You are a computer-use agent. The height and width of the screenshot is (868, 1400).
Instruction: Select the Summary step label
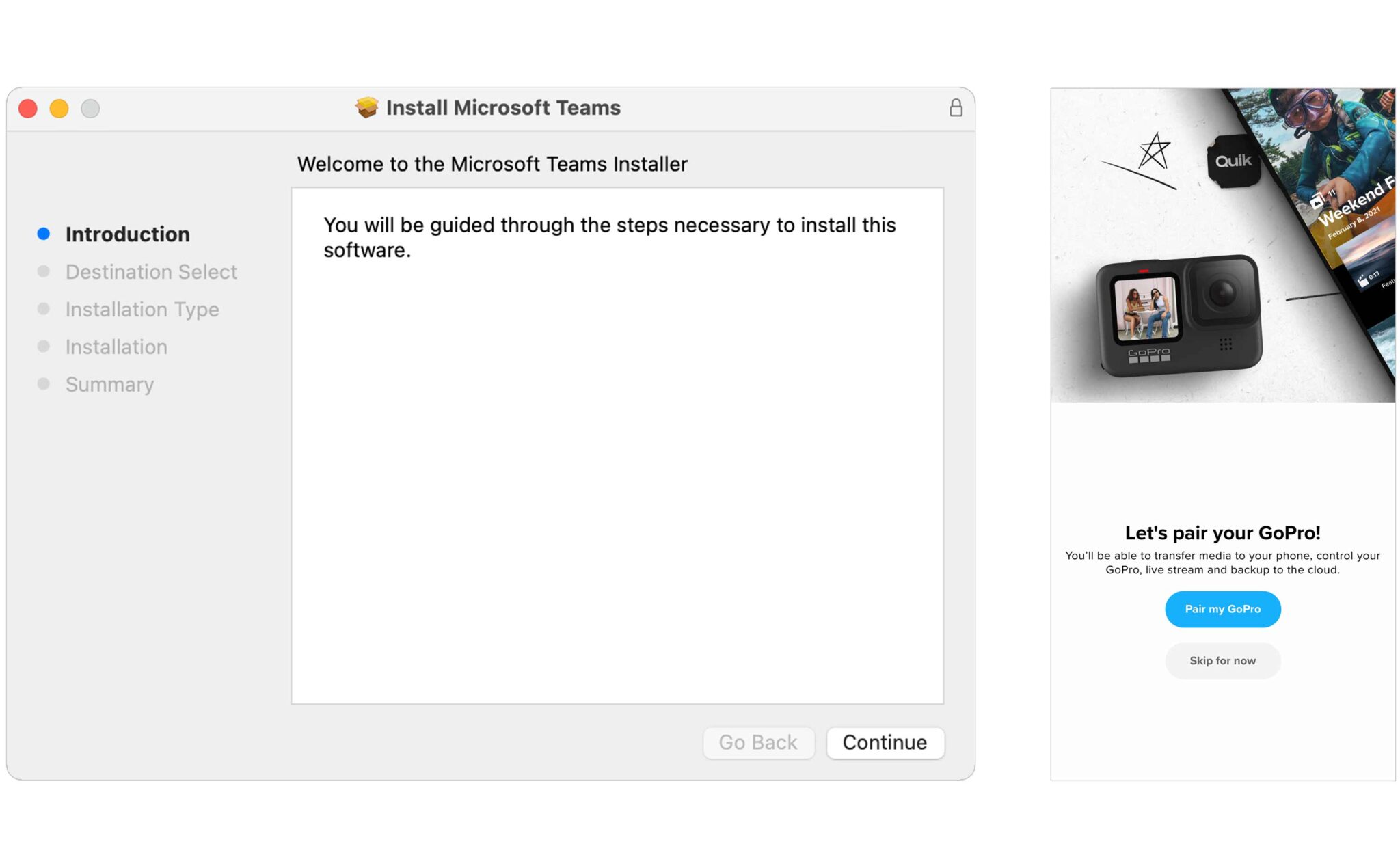tap(109, 384)
